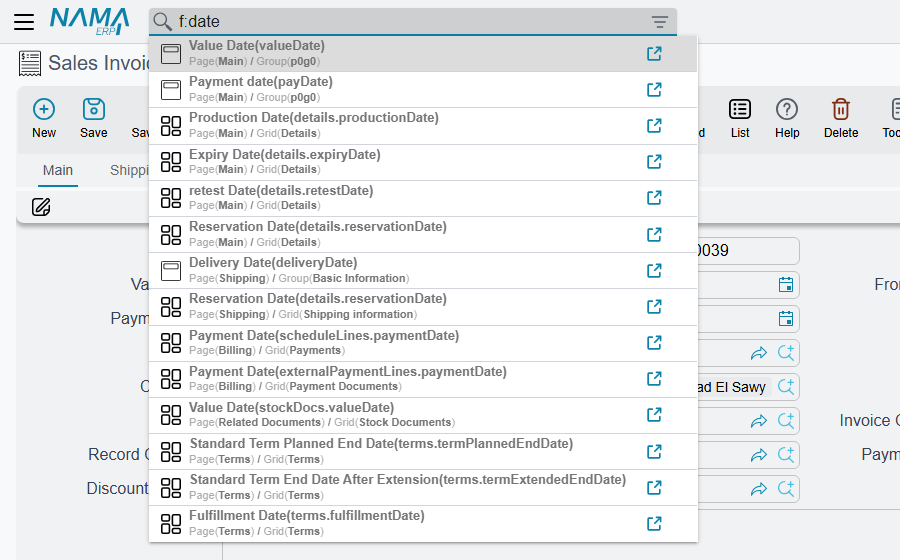Open Production Date external link icon
The width and height of the screenshot is (900, 560).
tap(654, 126)
